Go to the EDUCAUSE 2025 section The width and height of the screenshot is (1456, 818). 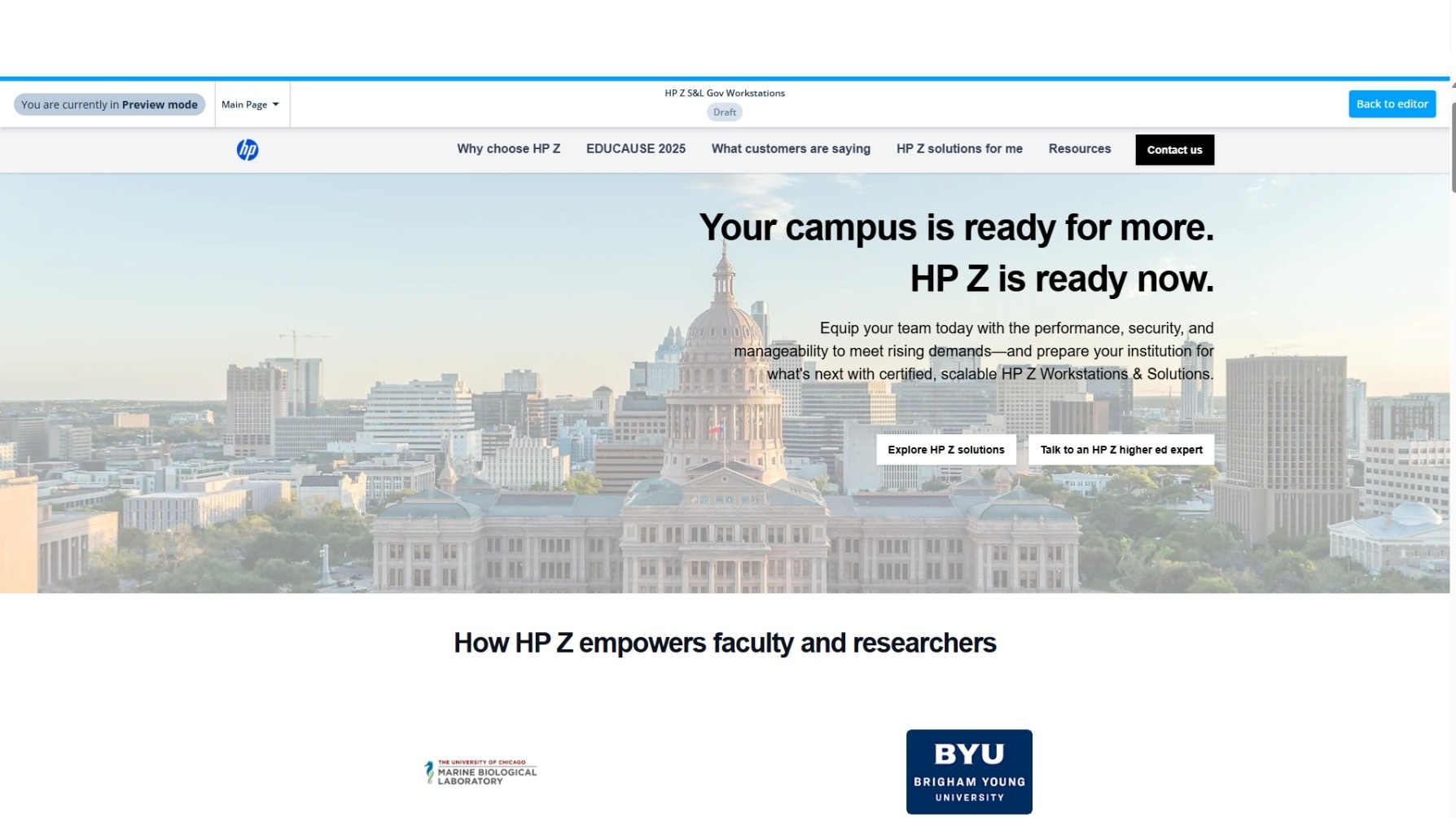[x=635, y=149]
